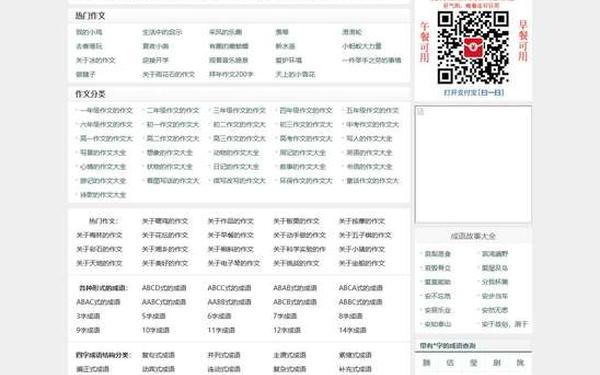The width and height of the screenshot is (600, 375).
Task: Select '9字成语' link
Action: 88,330
